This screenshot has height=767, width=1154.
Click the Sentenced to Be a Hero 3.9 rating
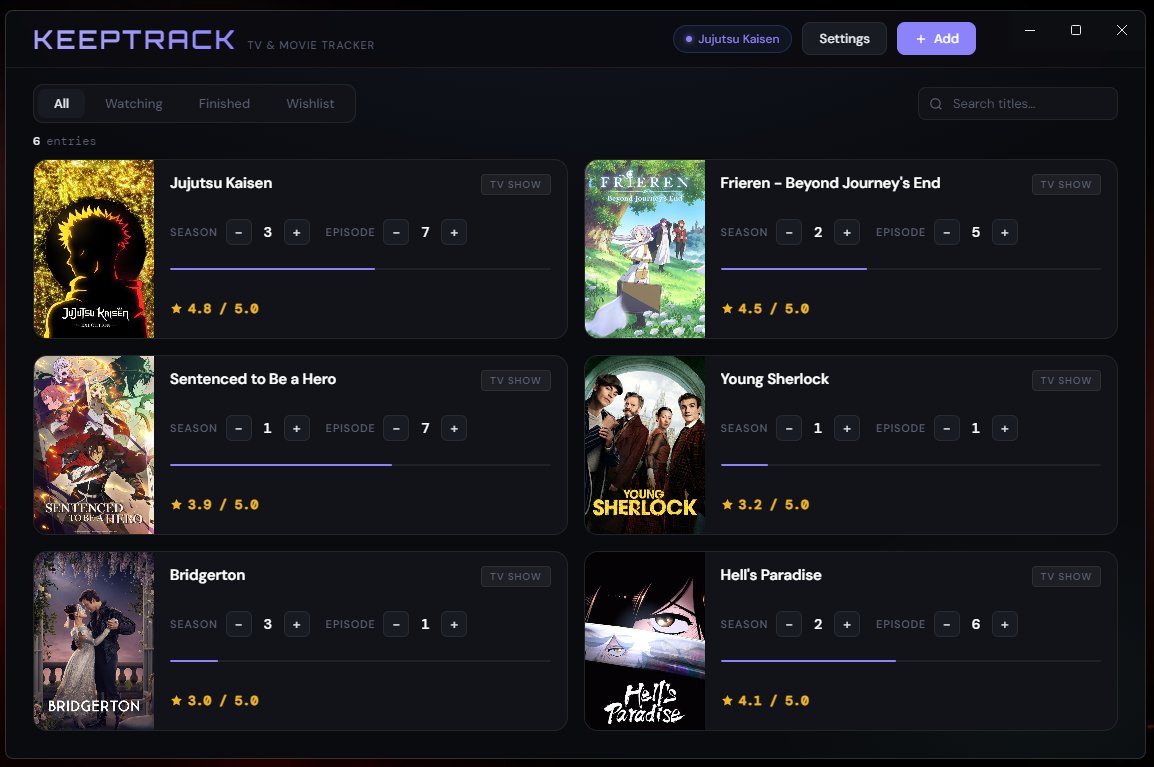tap(215, 504)
